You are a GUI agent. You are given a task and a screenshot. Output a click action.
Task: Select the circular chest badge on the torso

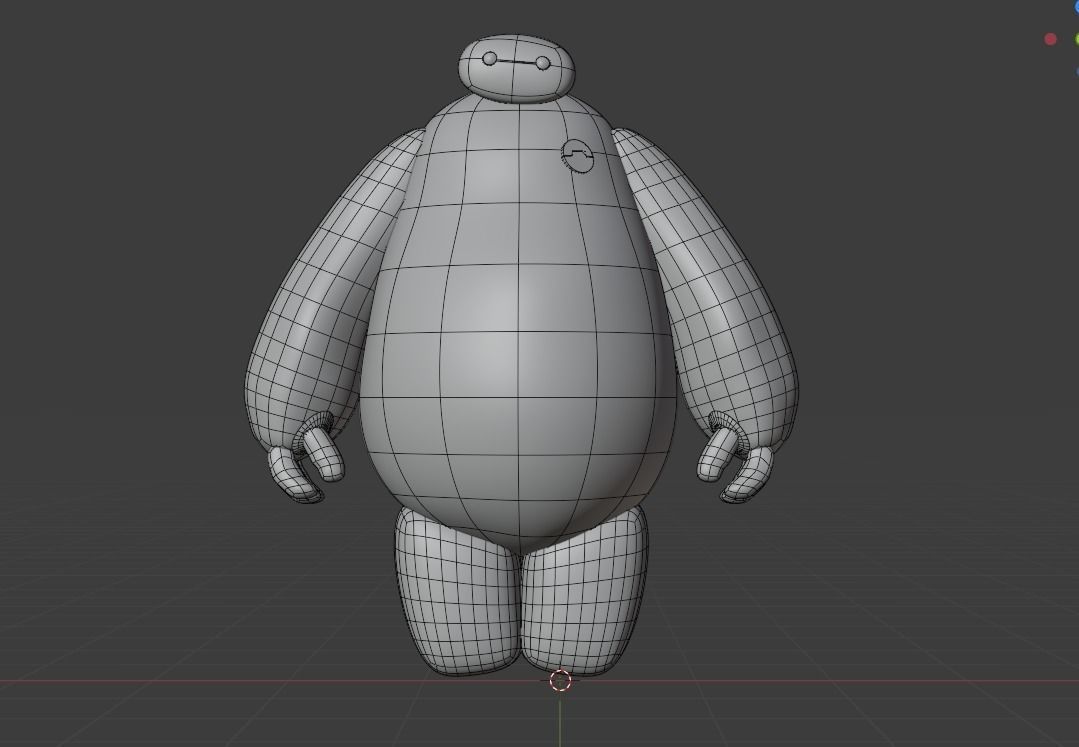tap(577, 156)
